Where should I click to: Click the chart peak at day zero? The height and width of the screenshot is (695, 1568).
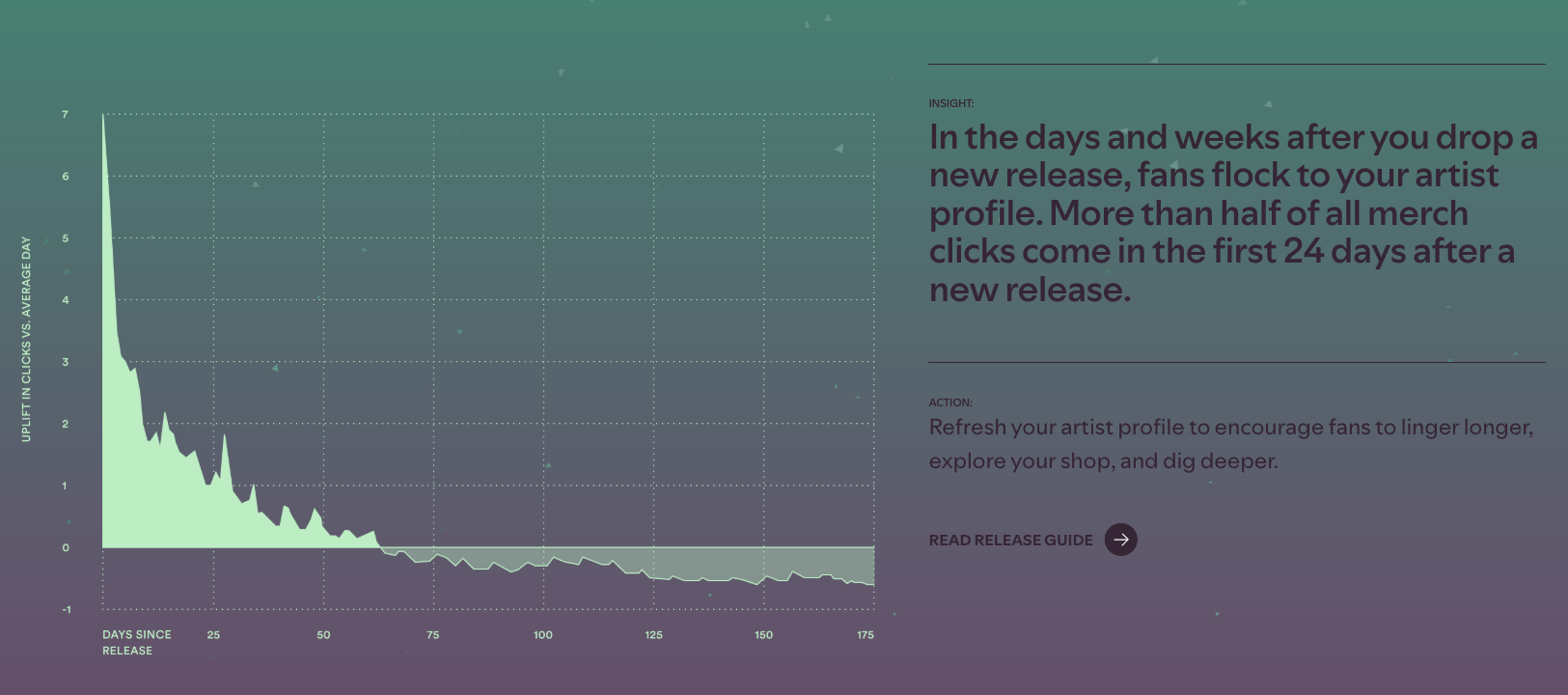tap(103, 116)
